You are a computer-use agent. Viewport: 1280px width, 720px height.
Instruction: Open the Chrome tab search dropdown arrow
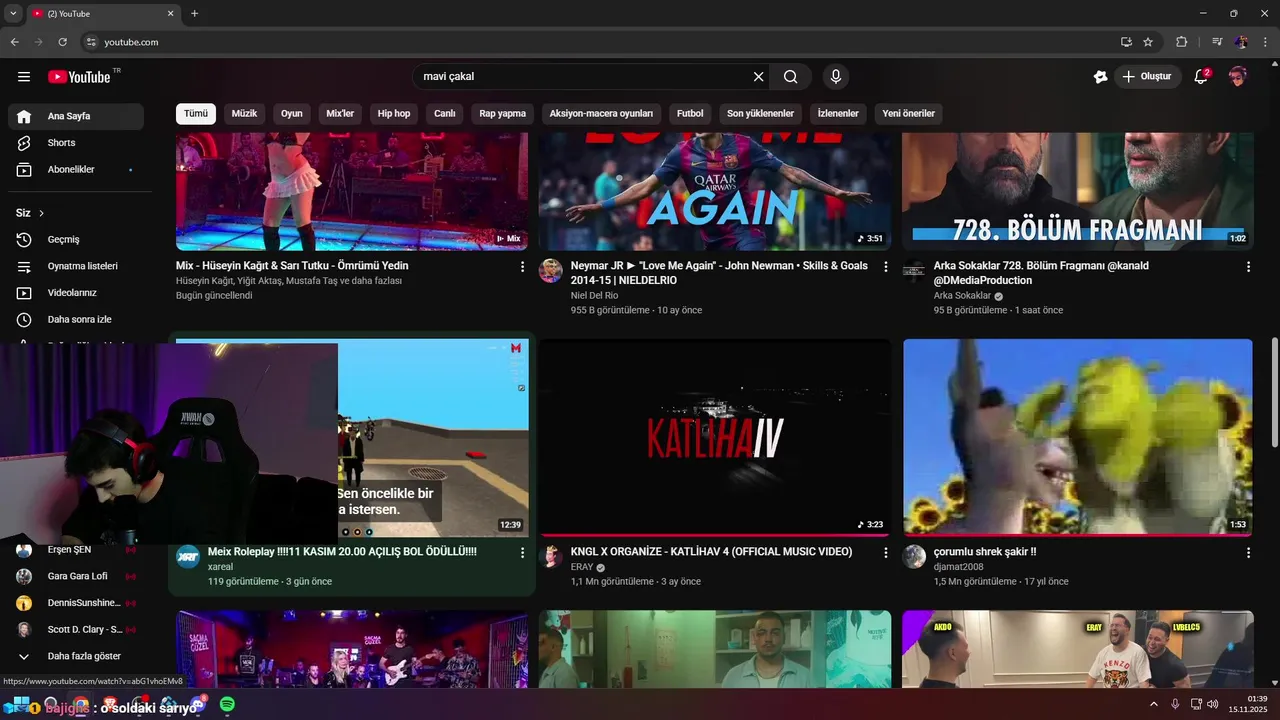(13, 13)
